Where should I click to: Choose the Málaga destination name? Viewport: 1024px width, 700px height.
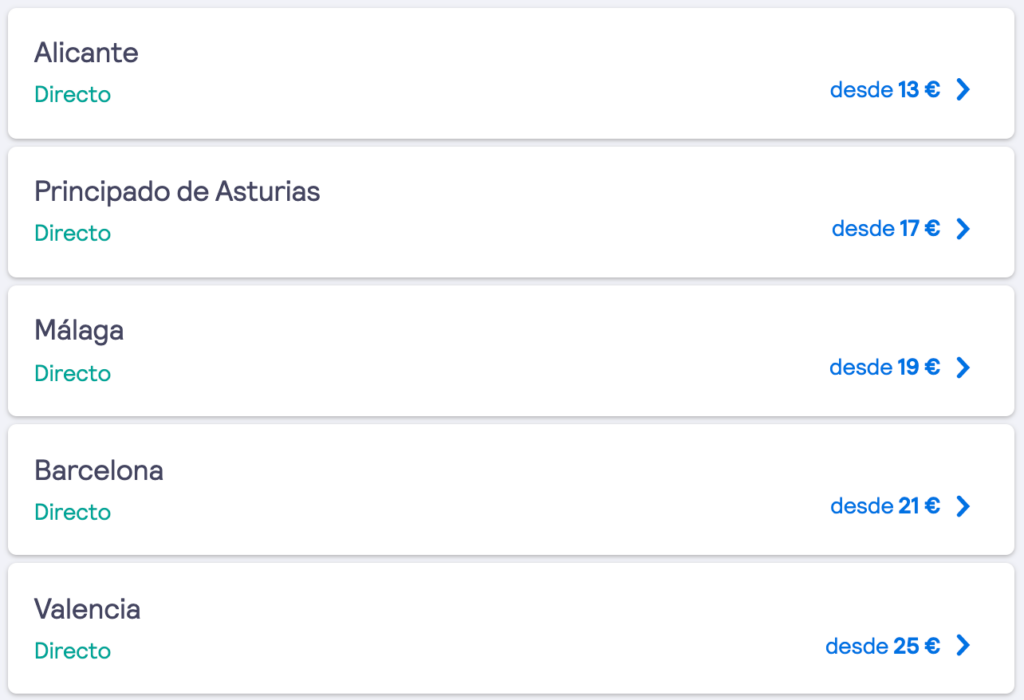click(79, 331)
